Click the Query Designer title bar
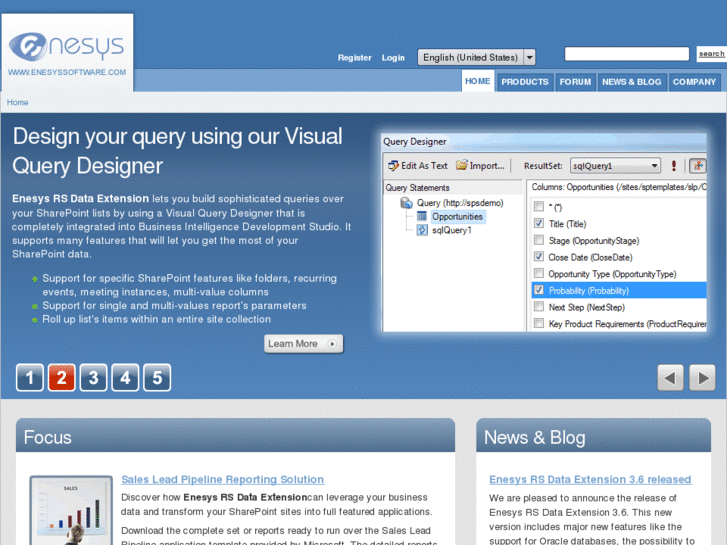 click(x=544, y=141)
